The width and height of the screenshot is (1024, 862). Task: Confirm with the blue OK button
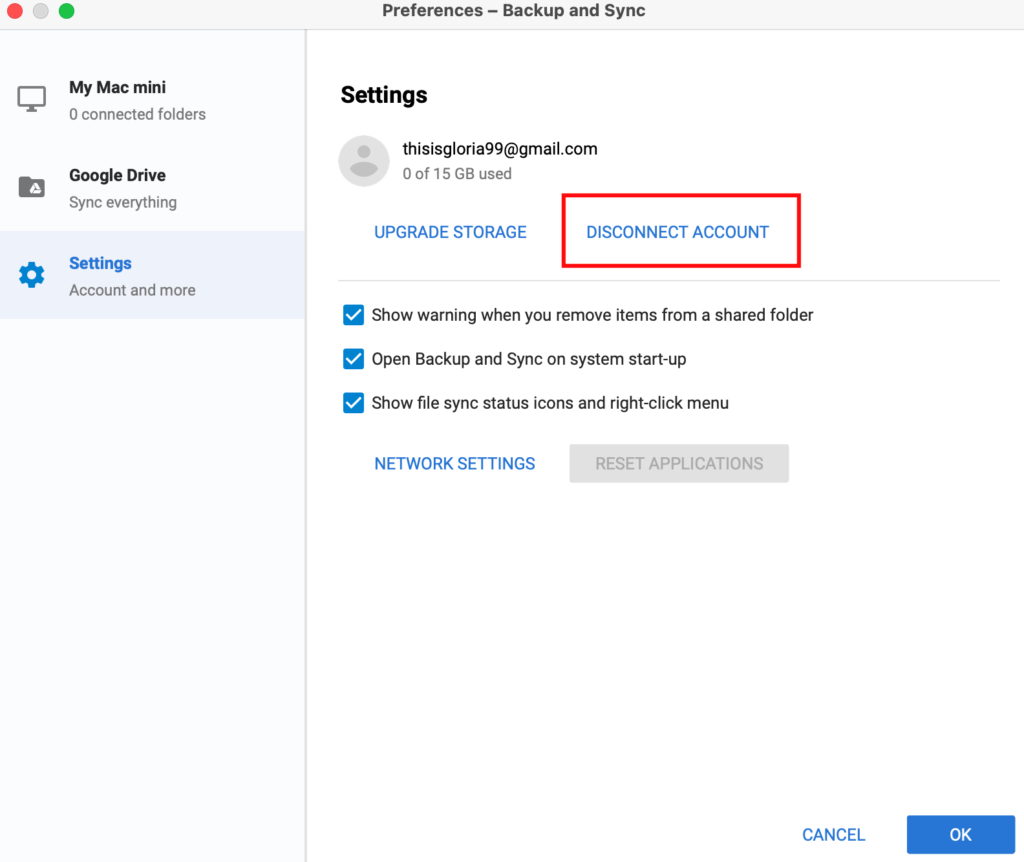point(960,835)
